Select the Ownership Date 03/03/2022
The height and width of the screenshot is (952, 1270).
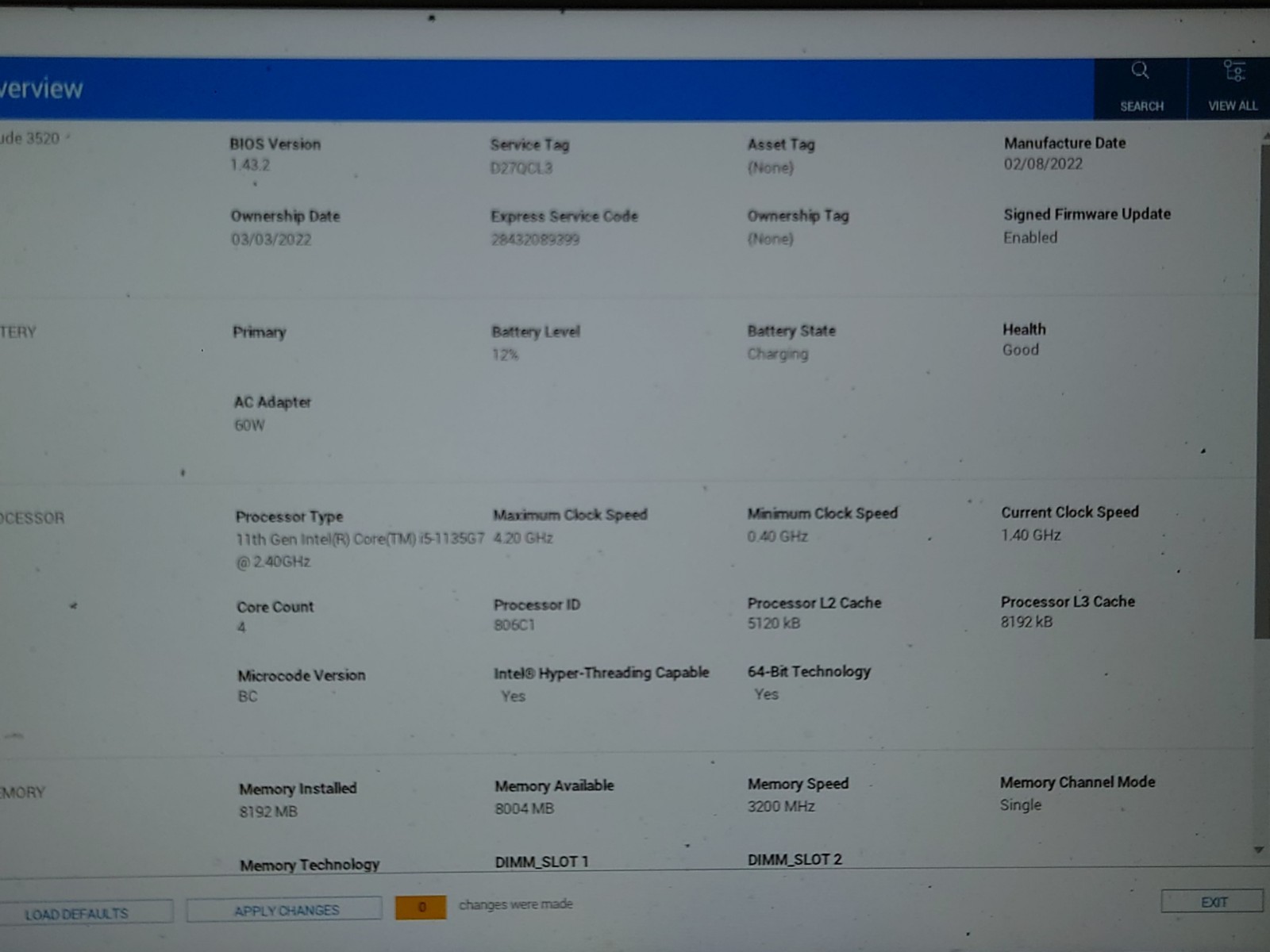pos(271,240)
